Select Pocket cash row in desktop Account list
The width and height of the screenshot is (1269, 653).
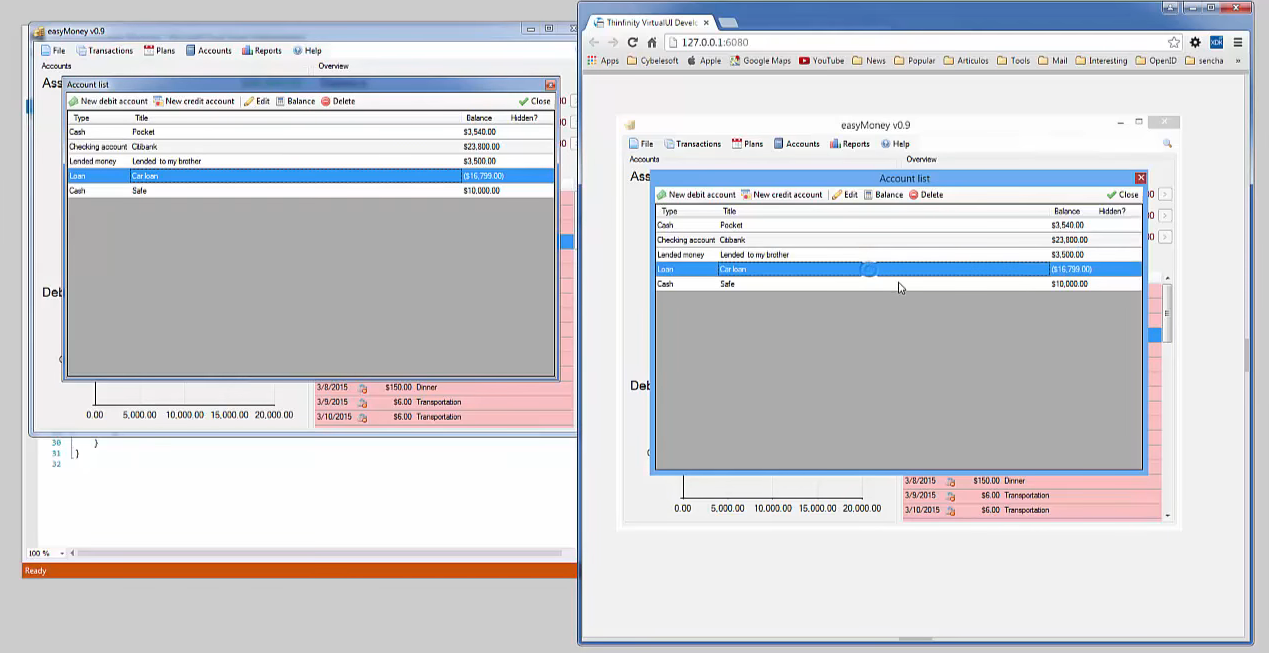[x=310, y=132]
